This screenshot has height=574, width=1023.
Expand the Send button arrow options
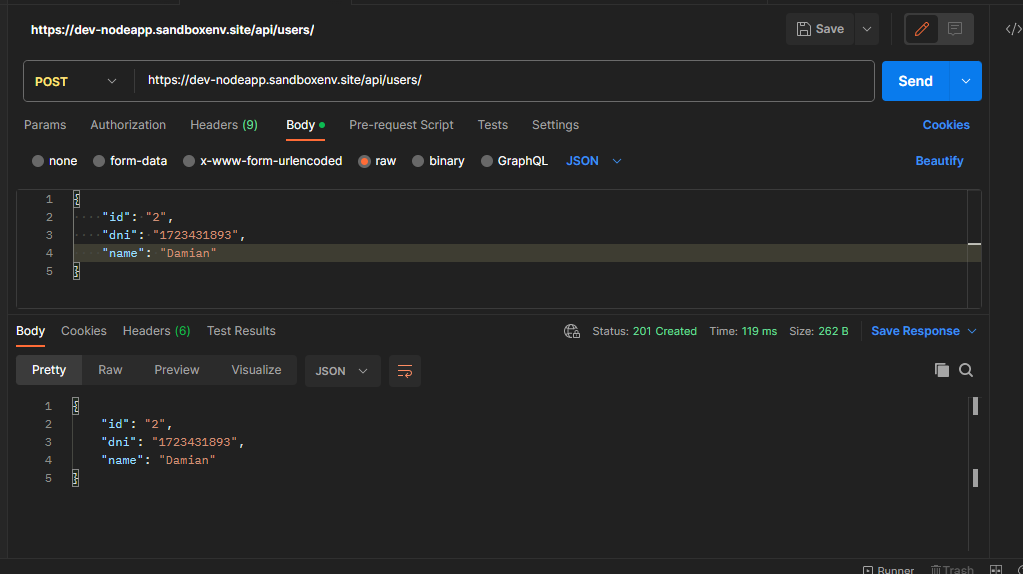point(966,81)
